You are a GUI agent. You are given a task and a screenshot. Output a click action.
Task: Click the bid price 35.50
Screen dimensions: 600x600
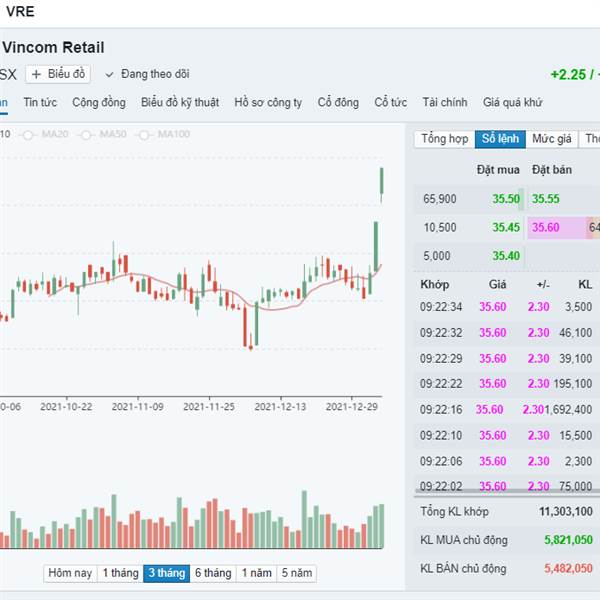pos(506,199)
